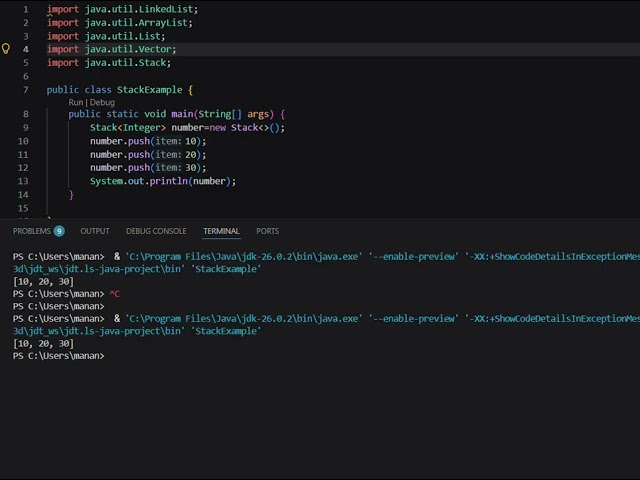Switch to the OUTPUT tab

click(95, 231)
